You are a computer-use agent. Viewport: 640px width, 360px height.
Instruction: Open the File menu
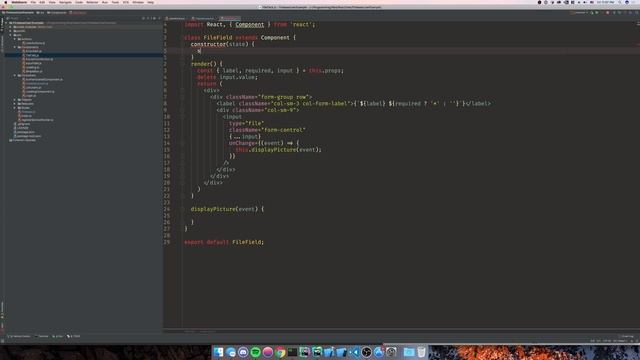point(33,2)
